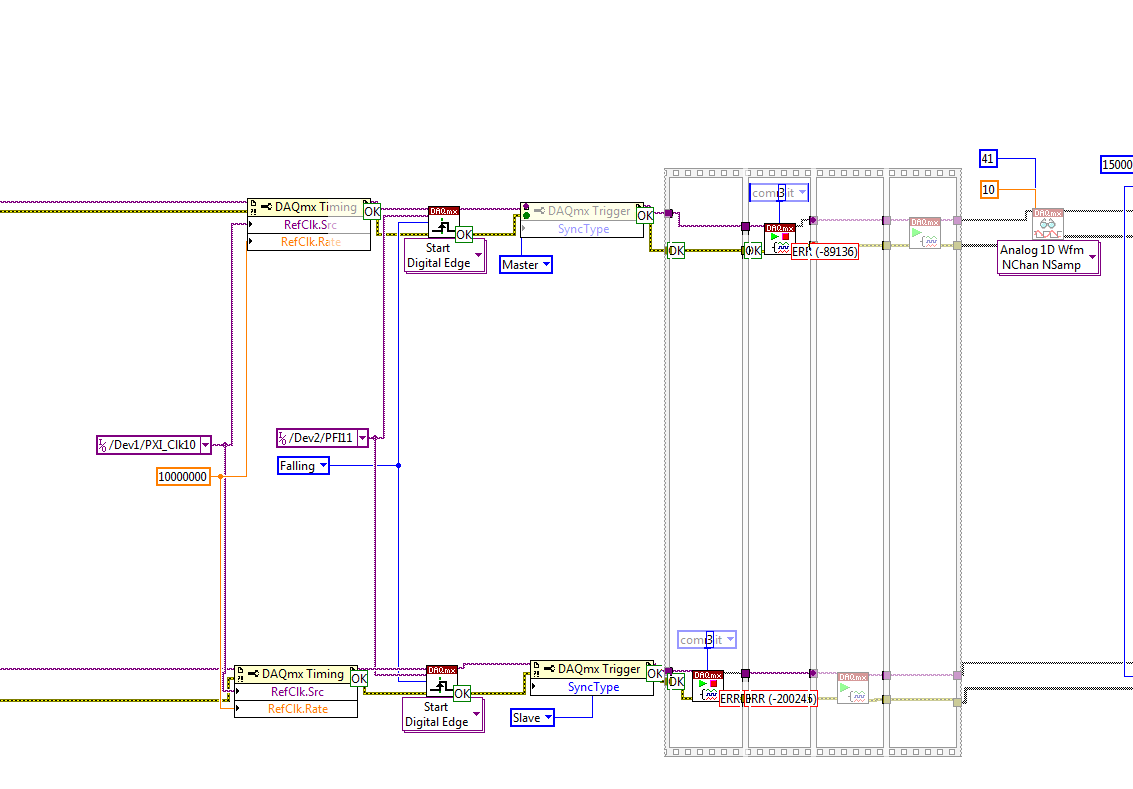Click RefClk.Rate in the upper DAQmx Timing node
This screenshot has width=1133, height=789.
tap(309, 242)
